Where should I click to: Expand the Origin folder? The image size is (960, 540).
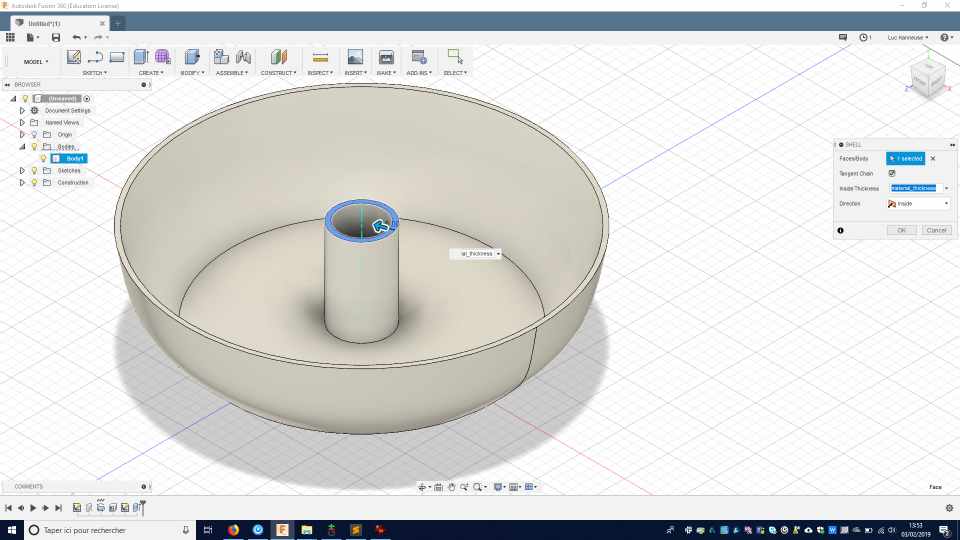(x=22, y=135)
